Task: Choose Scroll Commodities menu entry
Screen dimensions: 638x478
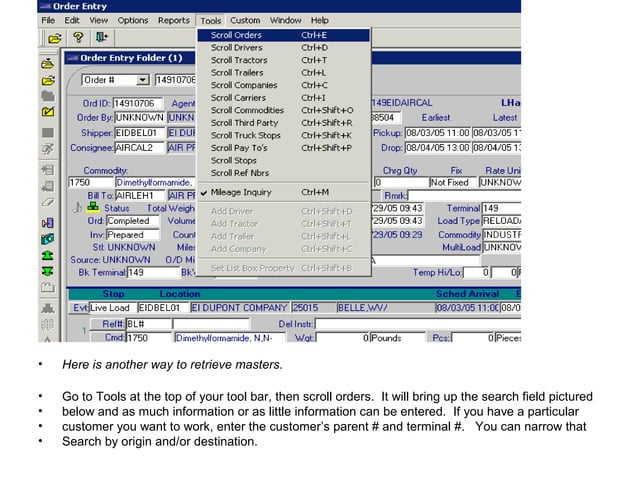Action: pos(284,111)
